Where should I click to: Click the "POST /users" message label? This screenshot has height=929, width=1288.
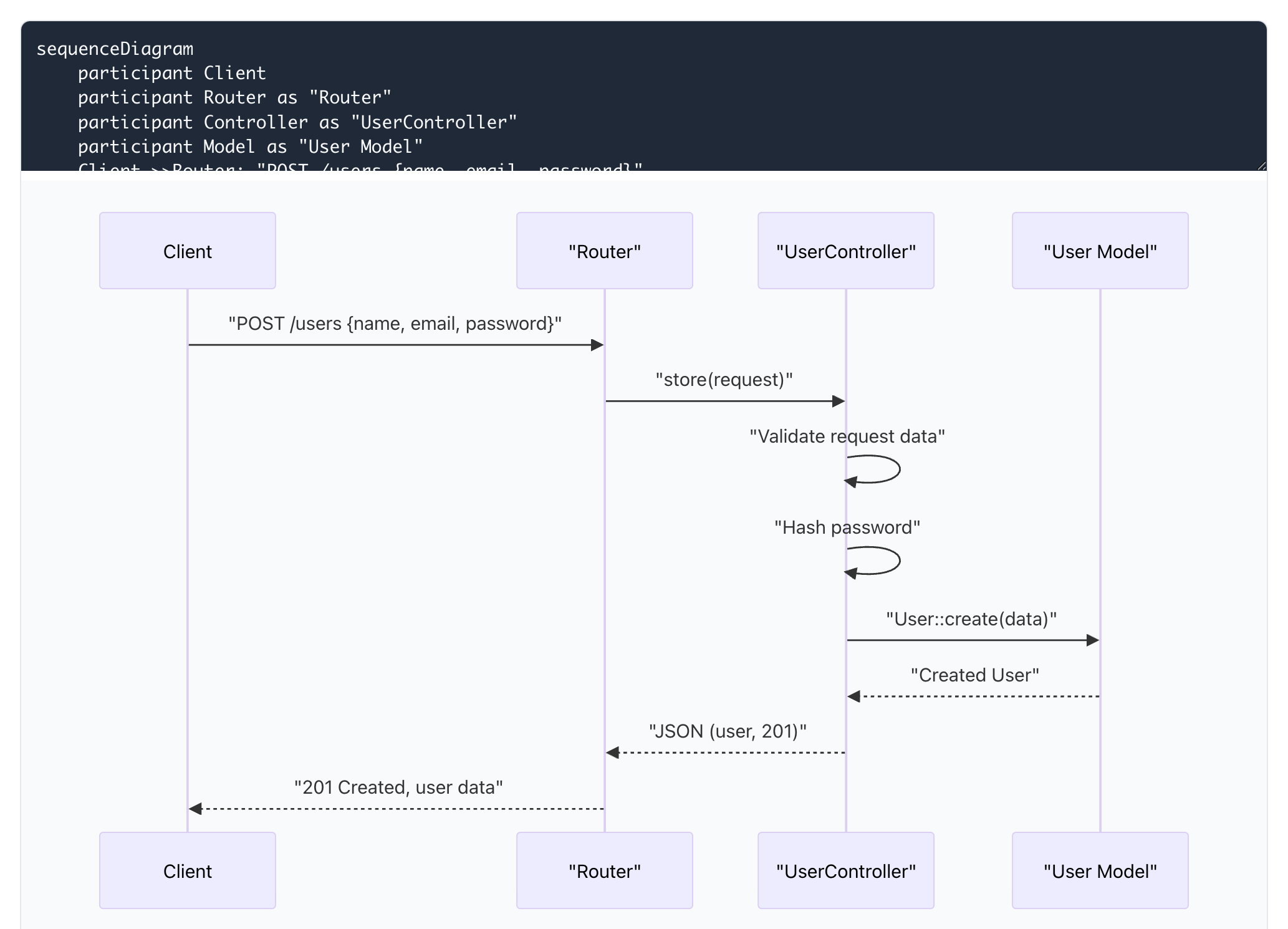(x=395, y=324)
